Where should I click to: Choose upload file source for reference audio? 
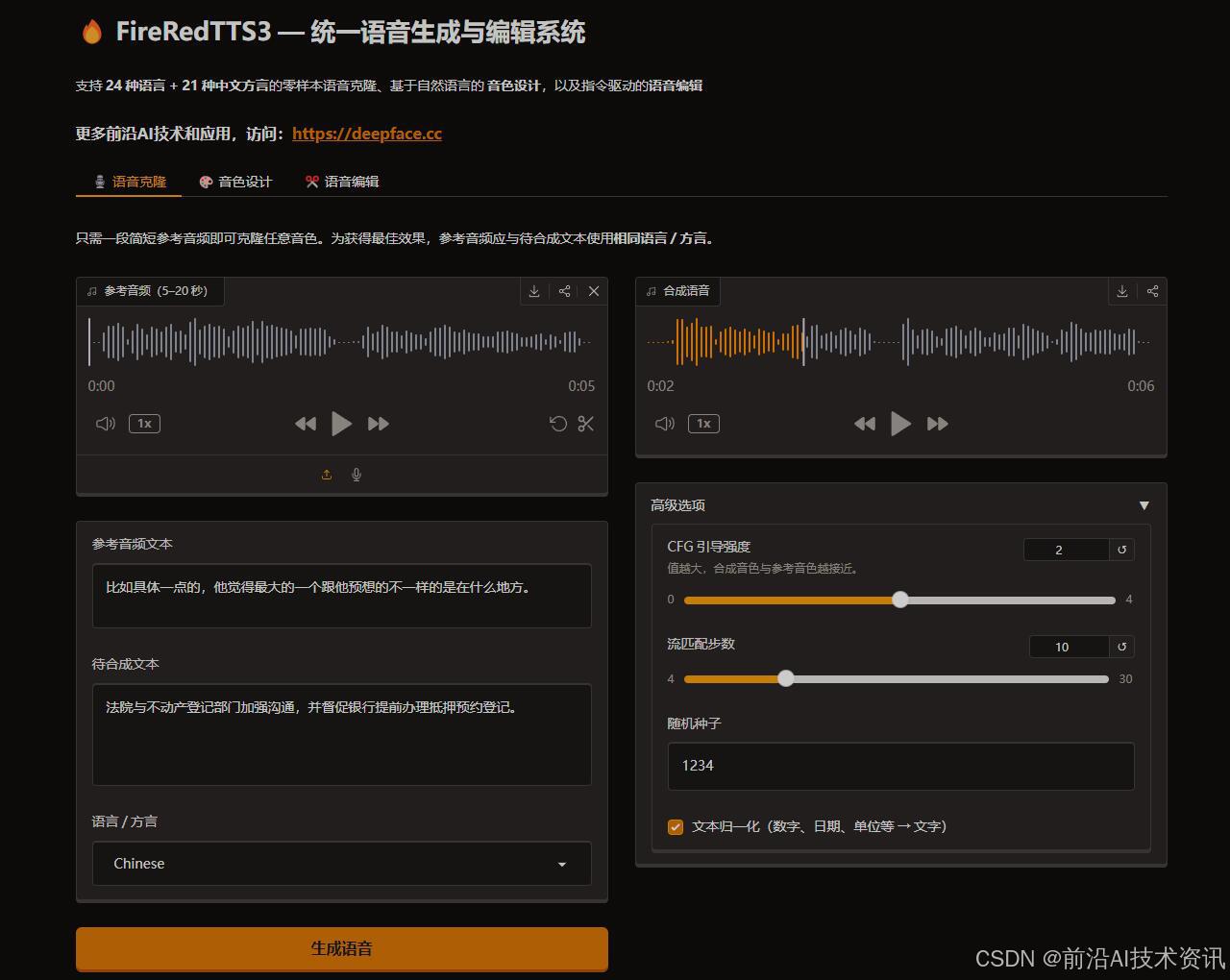327,475
